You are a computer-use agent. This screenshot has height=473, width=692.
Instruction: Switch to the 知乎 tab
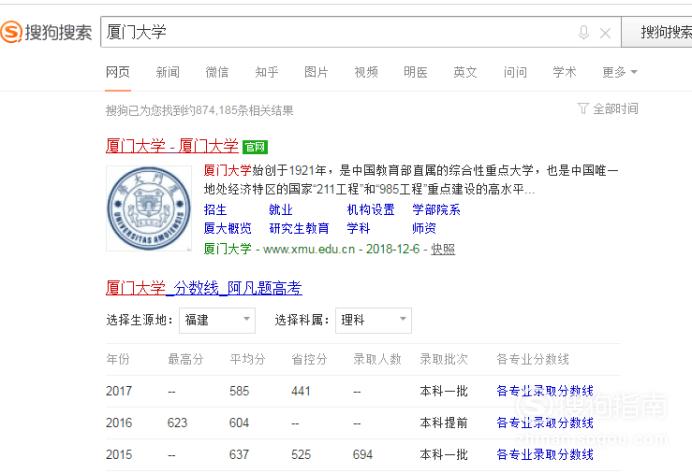click(267, 72)
